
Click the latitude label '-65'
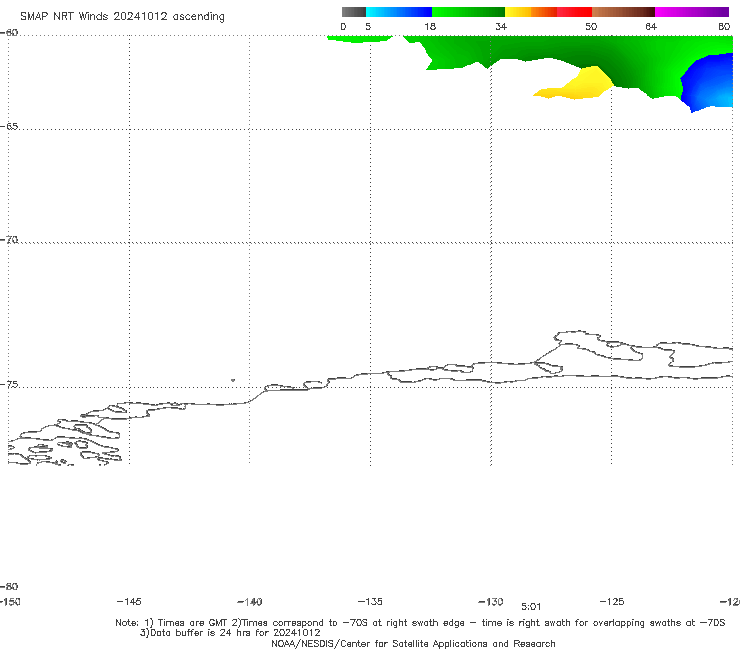pyautogui.click(x=9, y=127)
